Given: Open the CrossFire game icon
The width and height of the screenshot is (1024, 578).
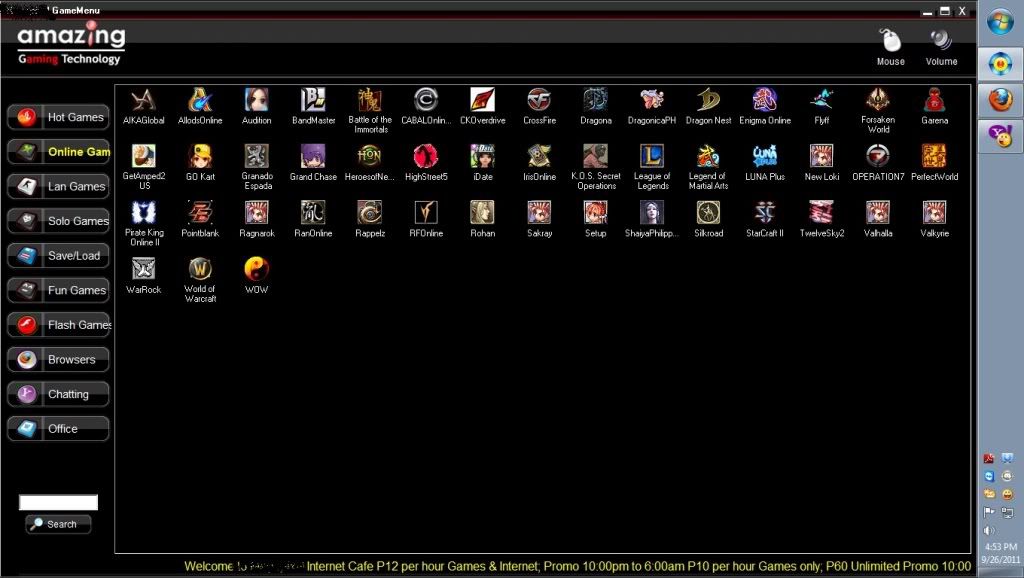Looking at the screenshot, I should pos(539,101).
